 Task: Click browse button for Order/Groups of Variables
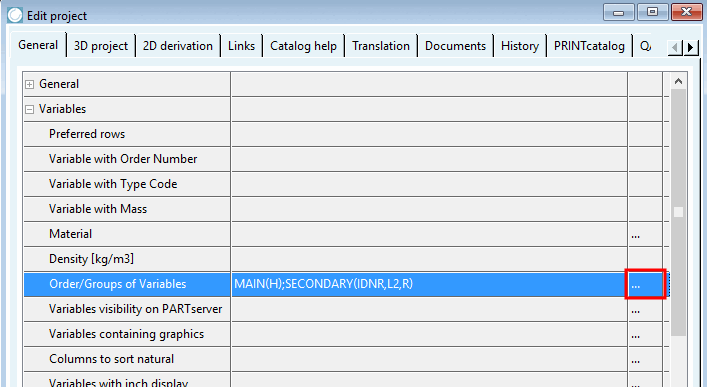(x=645, y=284)
